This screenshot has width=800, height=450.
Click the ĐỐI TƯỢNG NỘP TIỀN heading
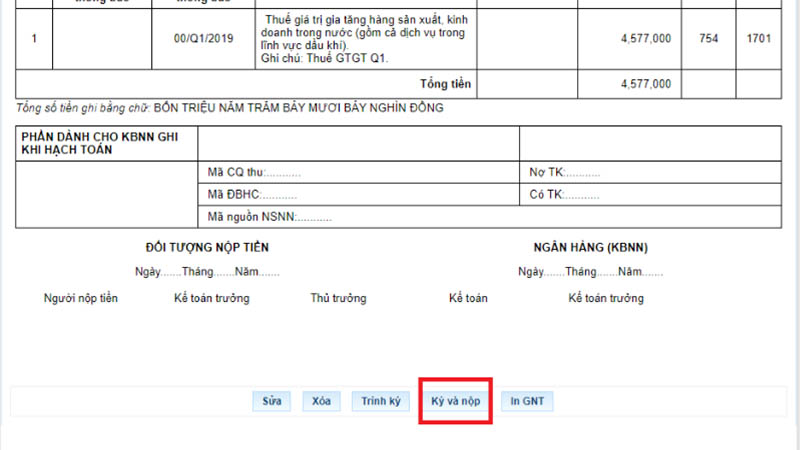point(207,247)
